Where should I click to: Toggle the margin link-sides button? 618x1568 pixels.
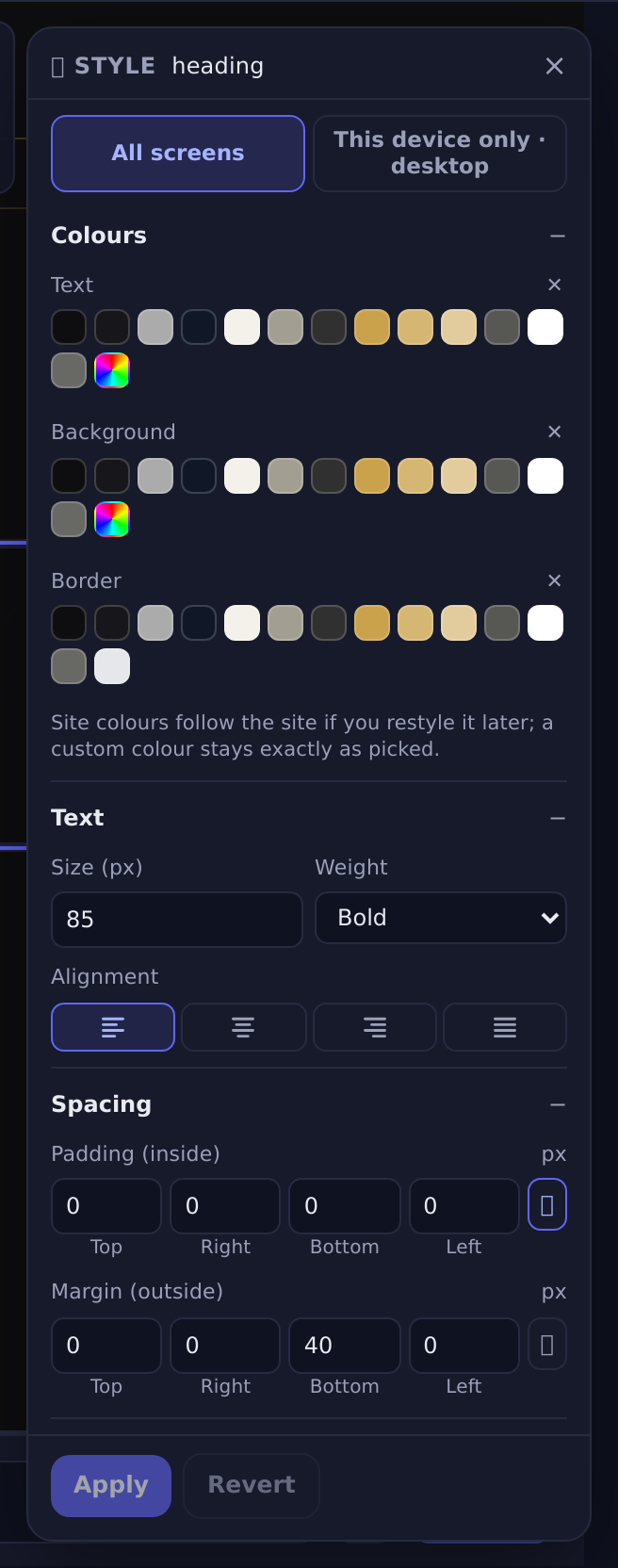tap(547, 1345)
